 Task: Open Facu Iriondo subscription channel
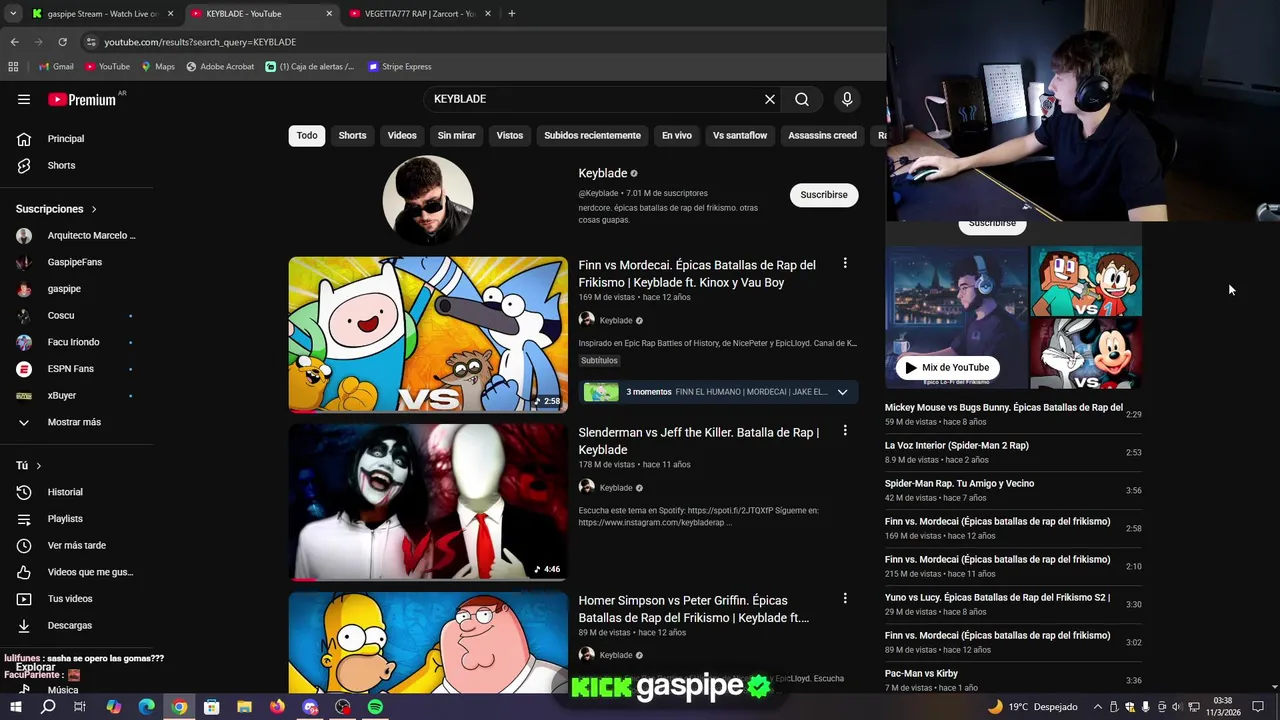tap(75, 342)
